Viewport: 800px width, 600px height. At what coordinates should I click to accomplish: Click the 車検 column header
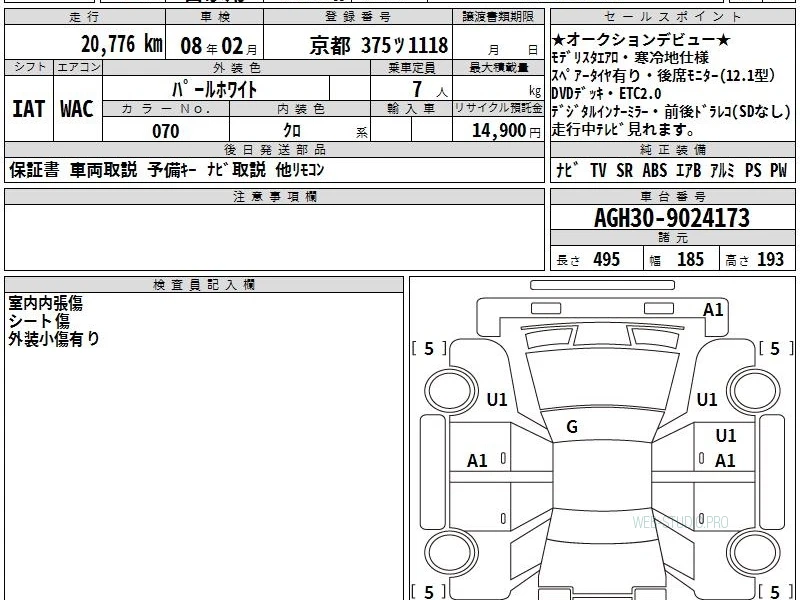click(215, 17)
